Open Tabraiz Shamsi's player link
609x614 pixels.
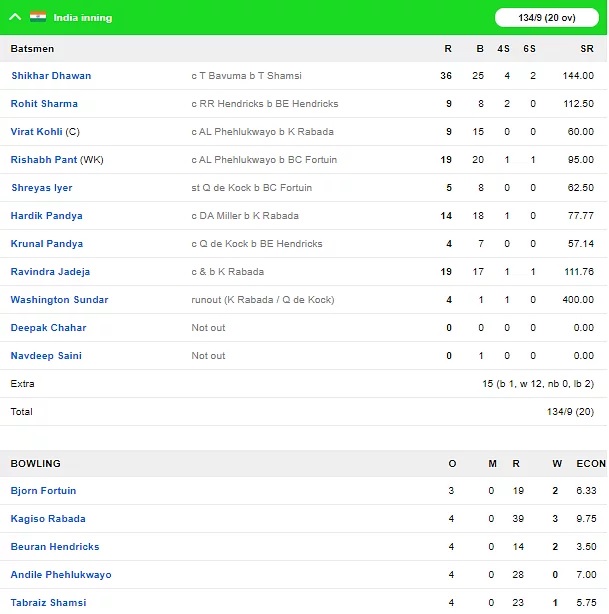click(x=48, y=603)
